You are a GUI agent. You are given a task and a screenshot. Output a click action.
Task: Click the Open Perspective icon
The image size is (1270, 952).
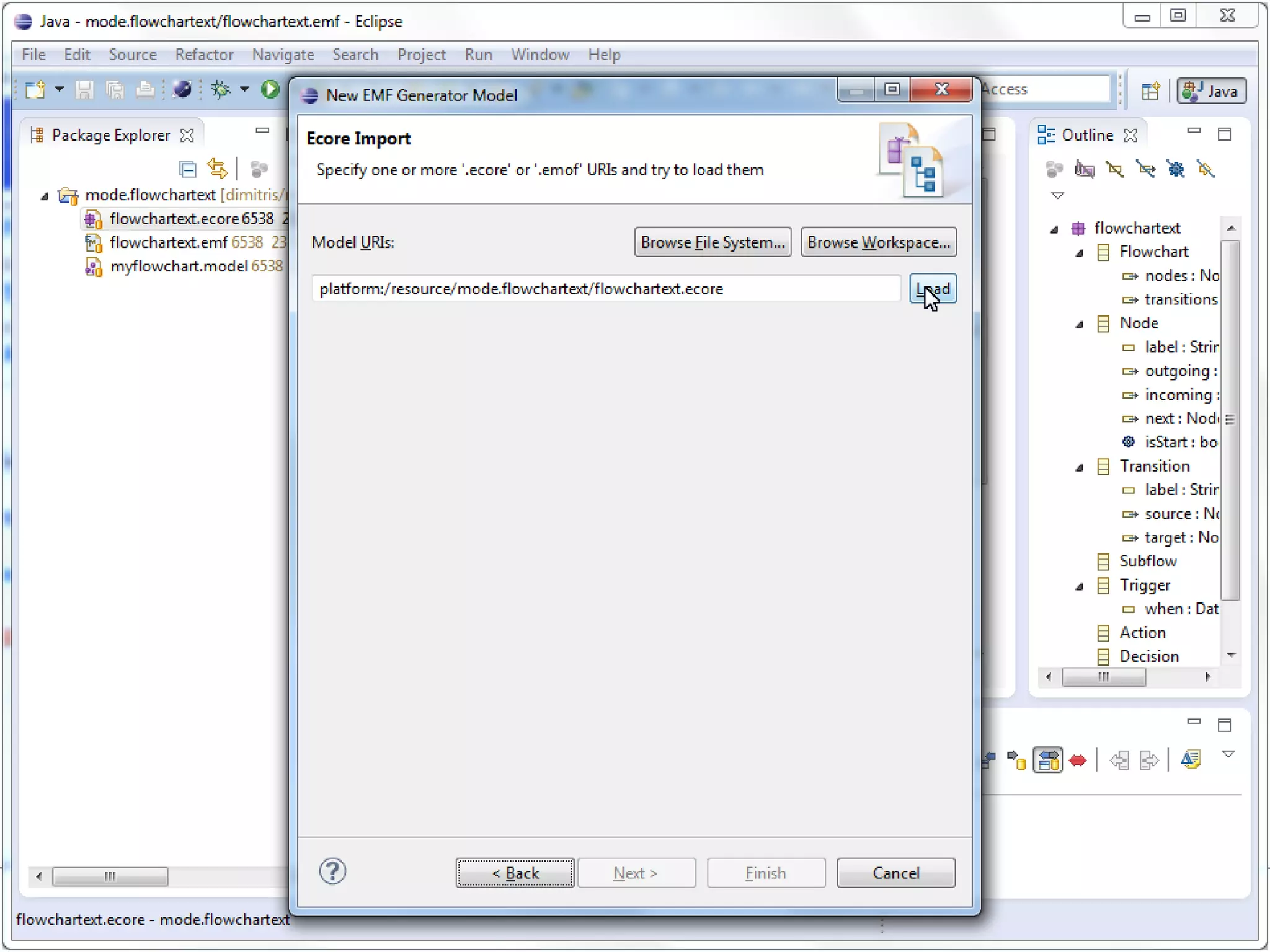[1150, 91]
